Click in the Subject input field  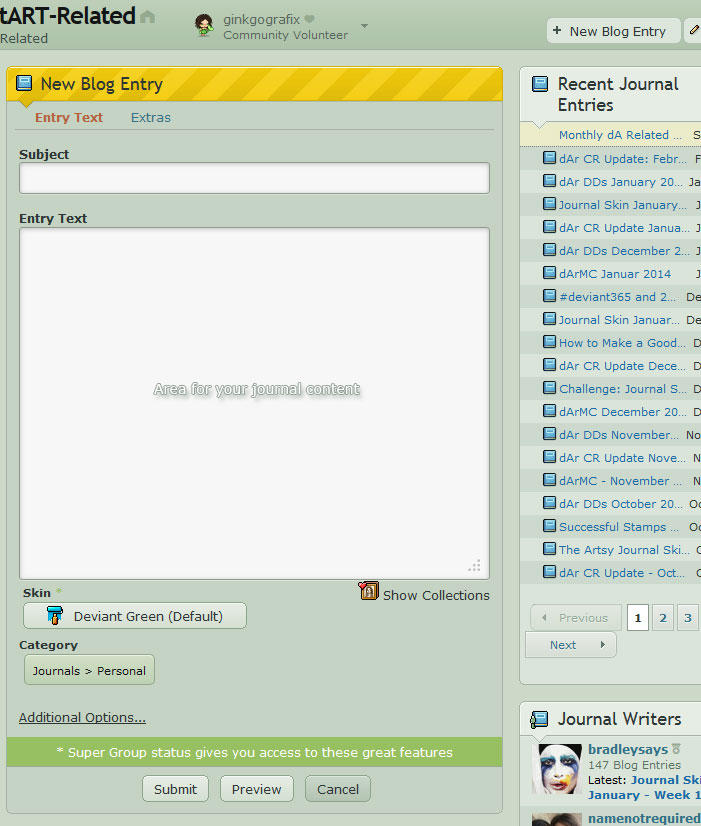pos(254,178)
